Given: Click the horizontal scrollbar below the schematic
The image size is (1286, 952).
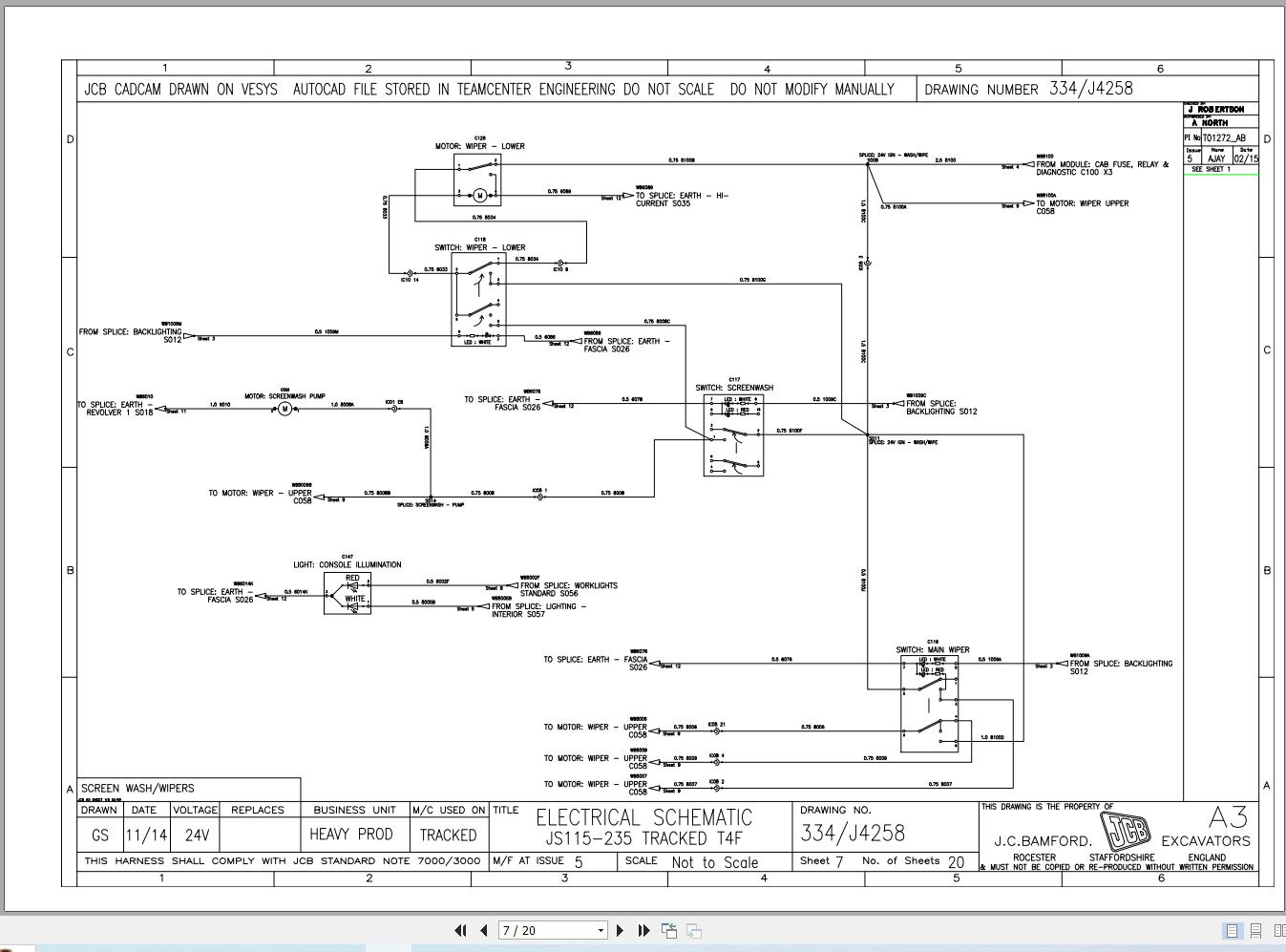Looking at the screenshot, I should coord(640,914).
